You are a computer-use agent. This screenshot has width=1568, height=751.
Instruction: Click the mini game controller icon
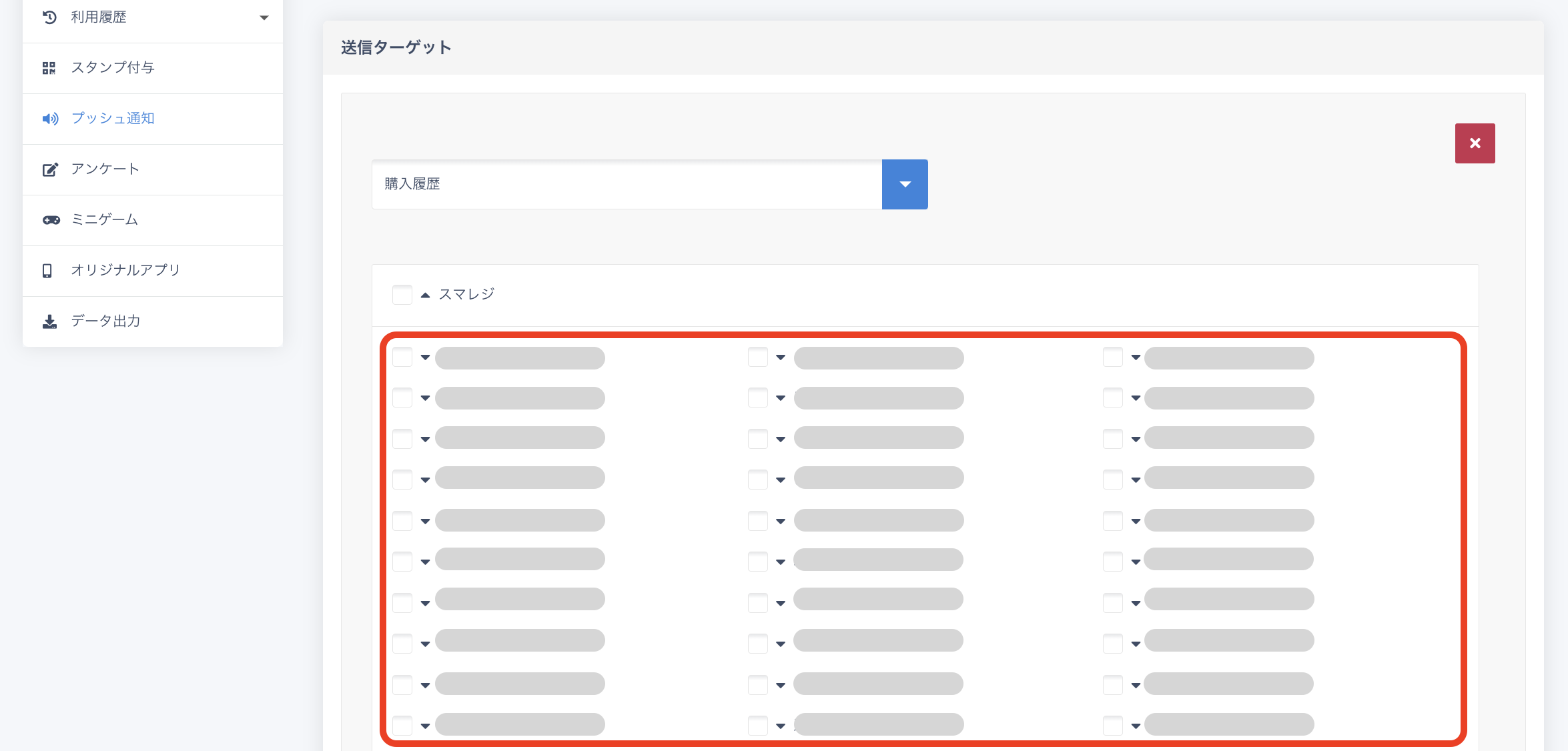click(51, 220)
